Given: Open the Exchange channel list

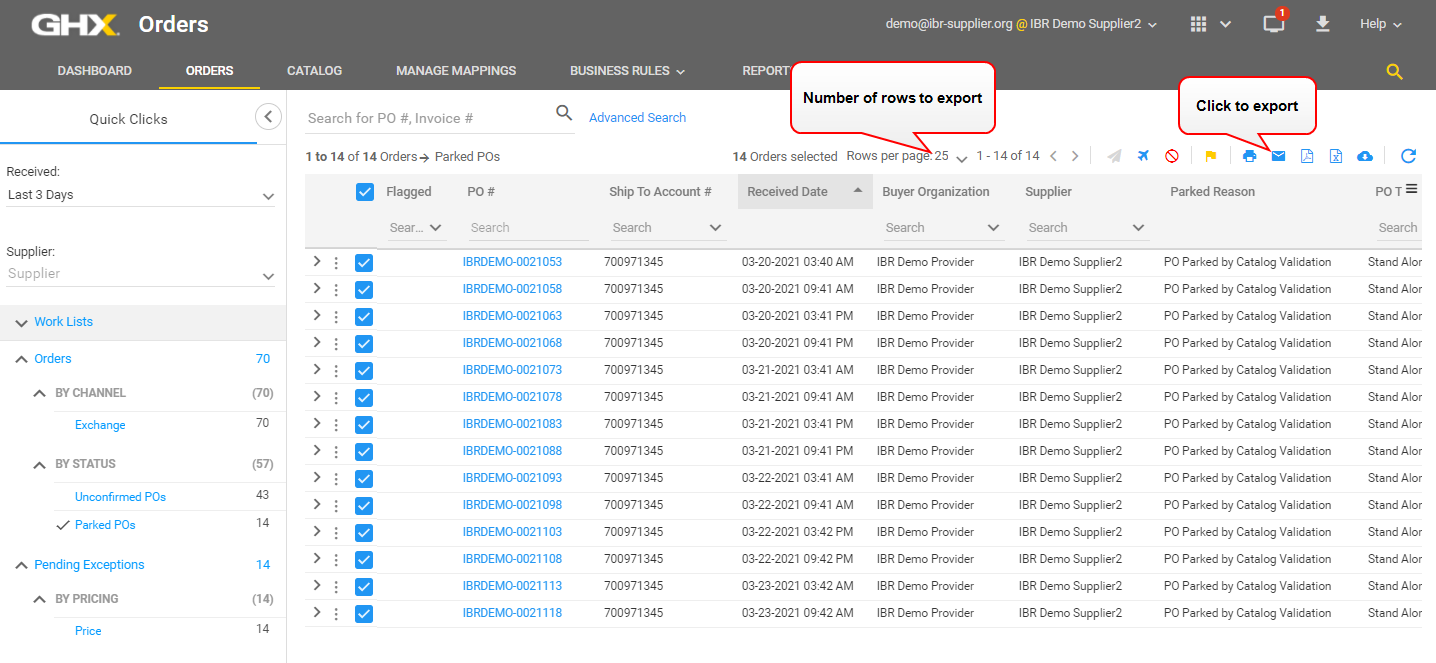Looking at the screenshot, I should pos(100,425).
